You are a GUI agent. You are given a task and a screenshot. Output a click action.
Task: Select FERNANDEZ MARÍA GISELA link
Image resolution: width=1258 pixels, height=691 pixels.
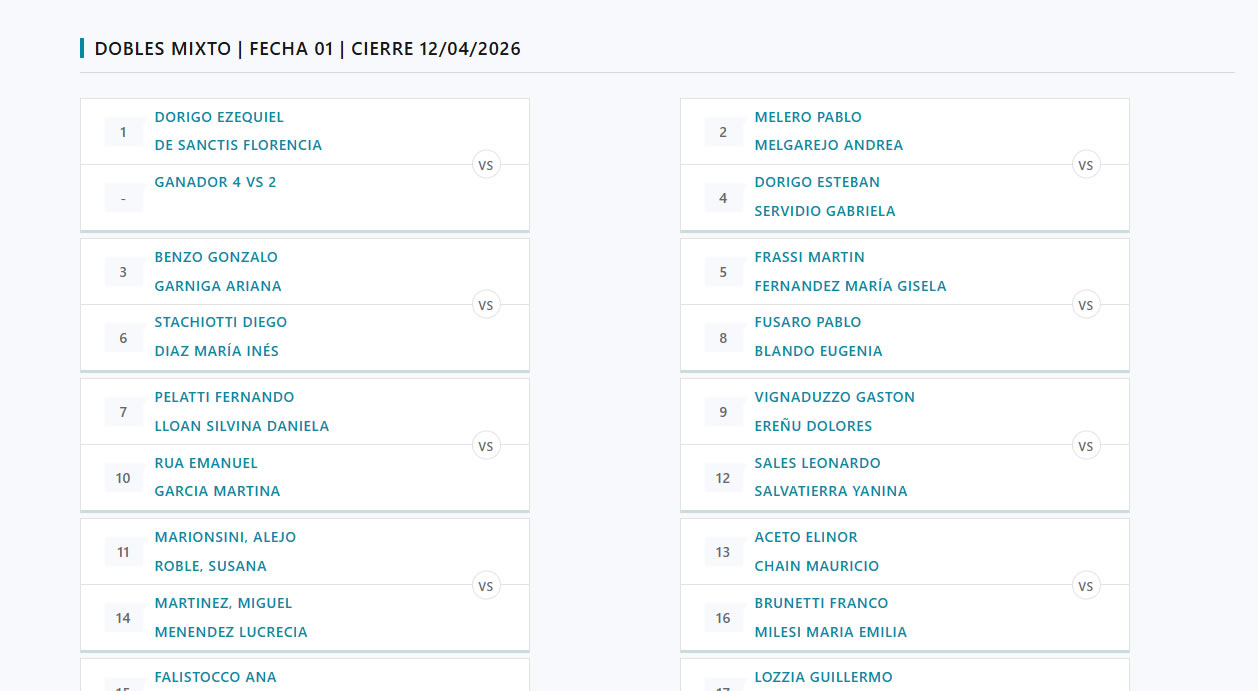[x=850, y=286]
